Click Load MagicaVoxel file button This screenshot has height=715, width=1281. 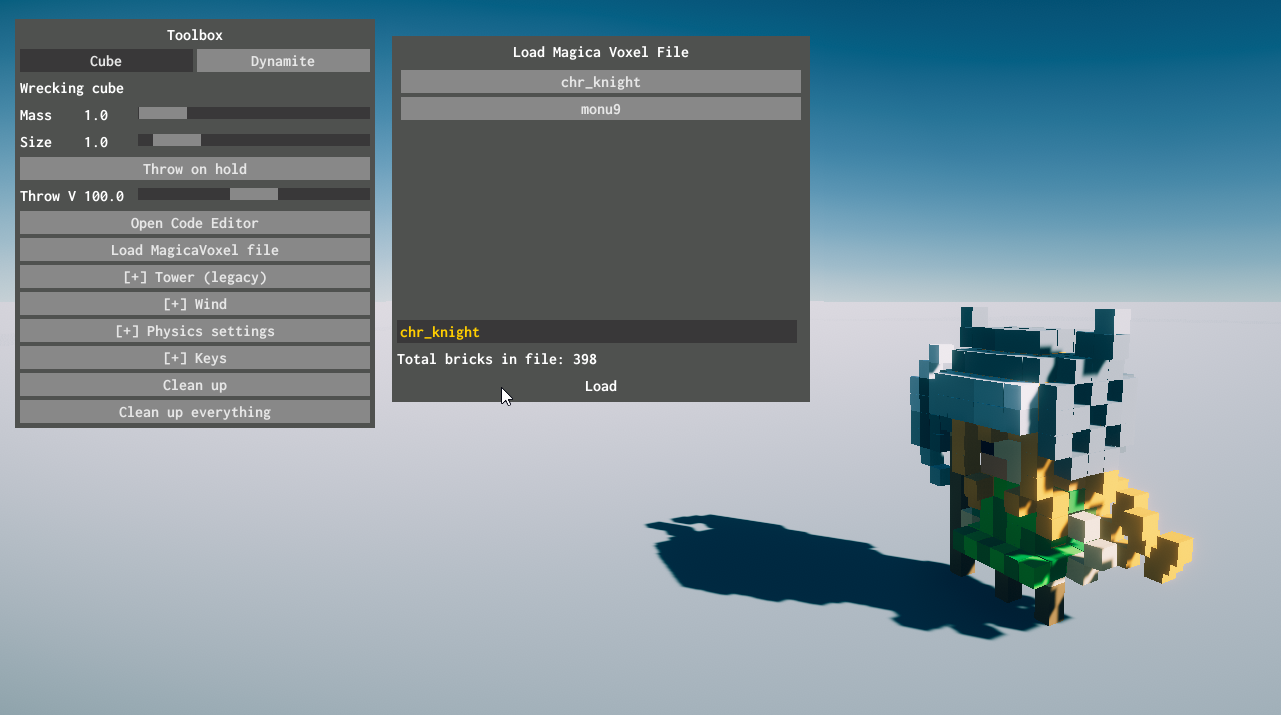click(x=195, y=250)
